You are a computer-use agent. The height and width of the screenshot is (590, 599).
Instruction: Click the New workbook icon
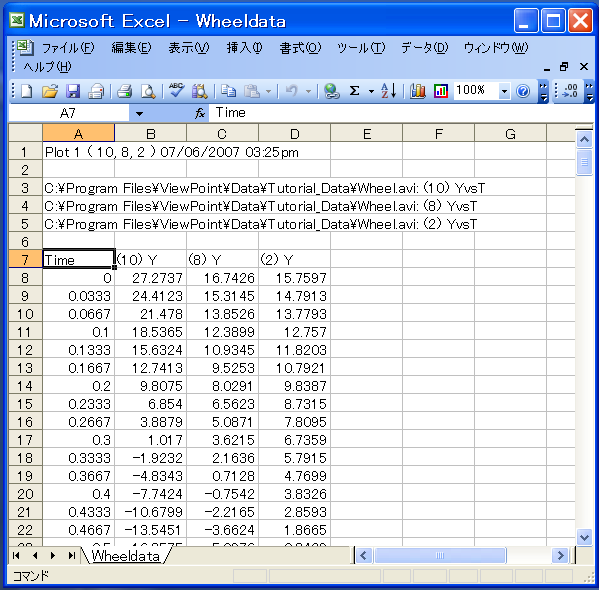(x=26, y=91)
